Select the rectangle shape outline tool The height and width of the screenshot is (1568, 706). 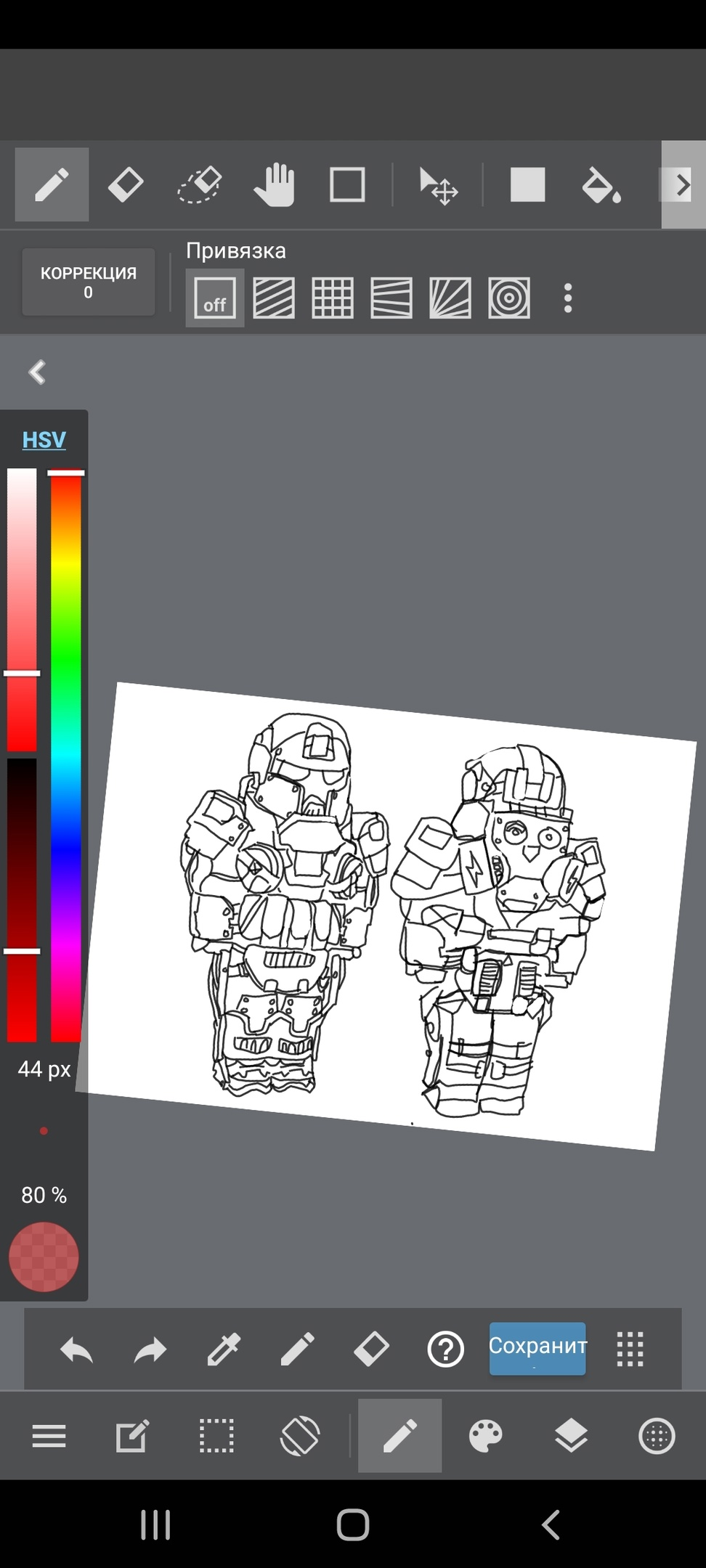tap(347, 184)
